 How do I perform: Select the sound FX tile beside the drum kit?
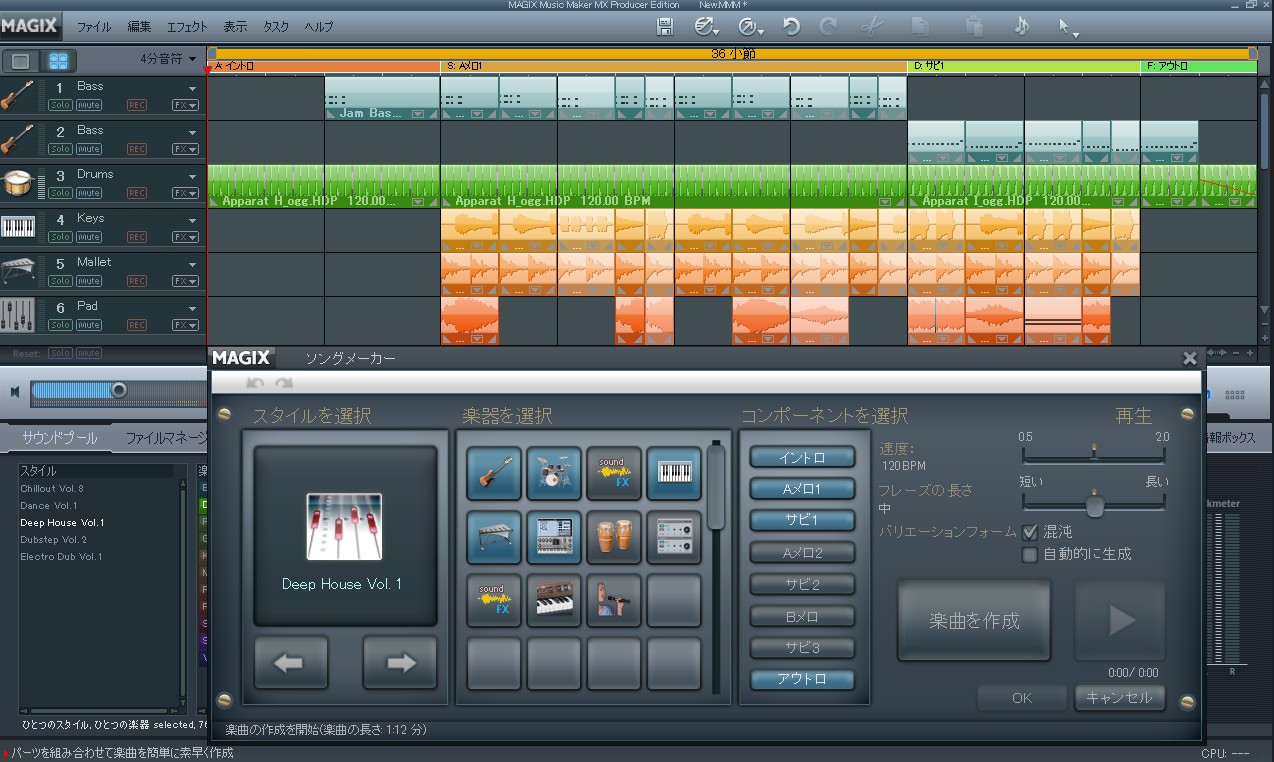pyautogui.click(x=614, y=473)
